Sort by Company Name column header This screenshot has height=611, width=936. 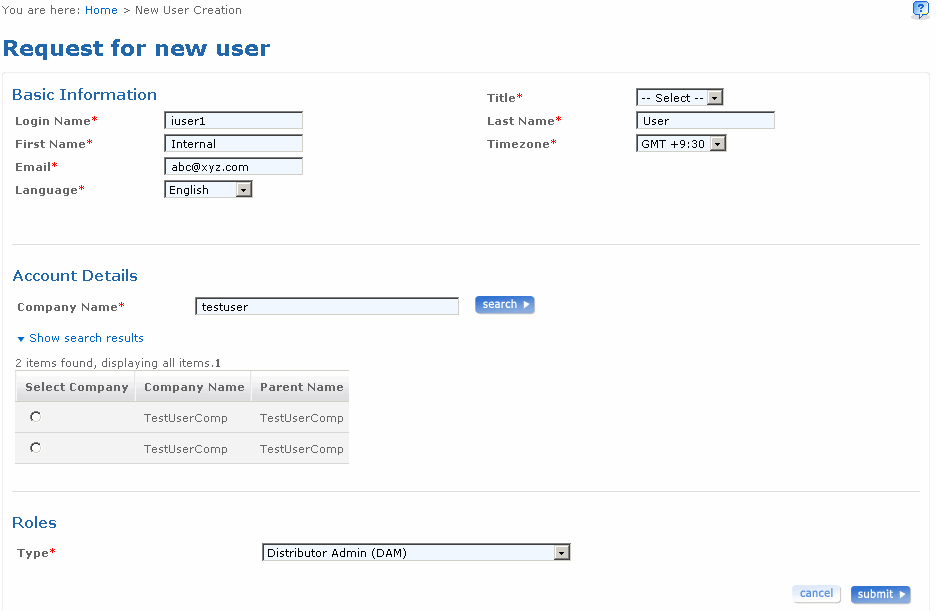tap(194, 387)
